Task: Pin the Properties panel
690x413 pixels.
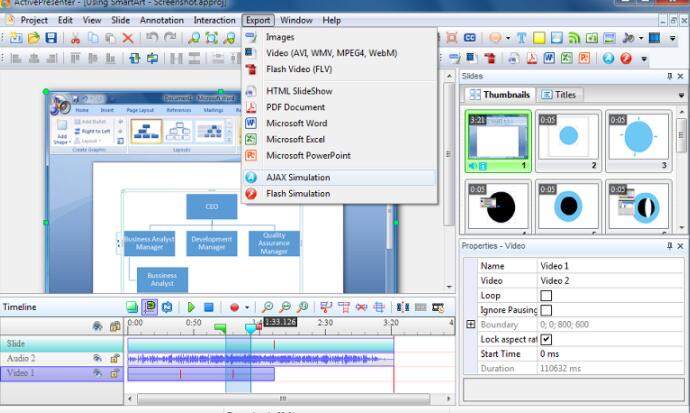Action: pos(670,246)
